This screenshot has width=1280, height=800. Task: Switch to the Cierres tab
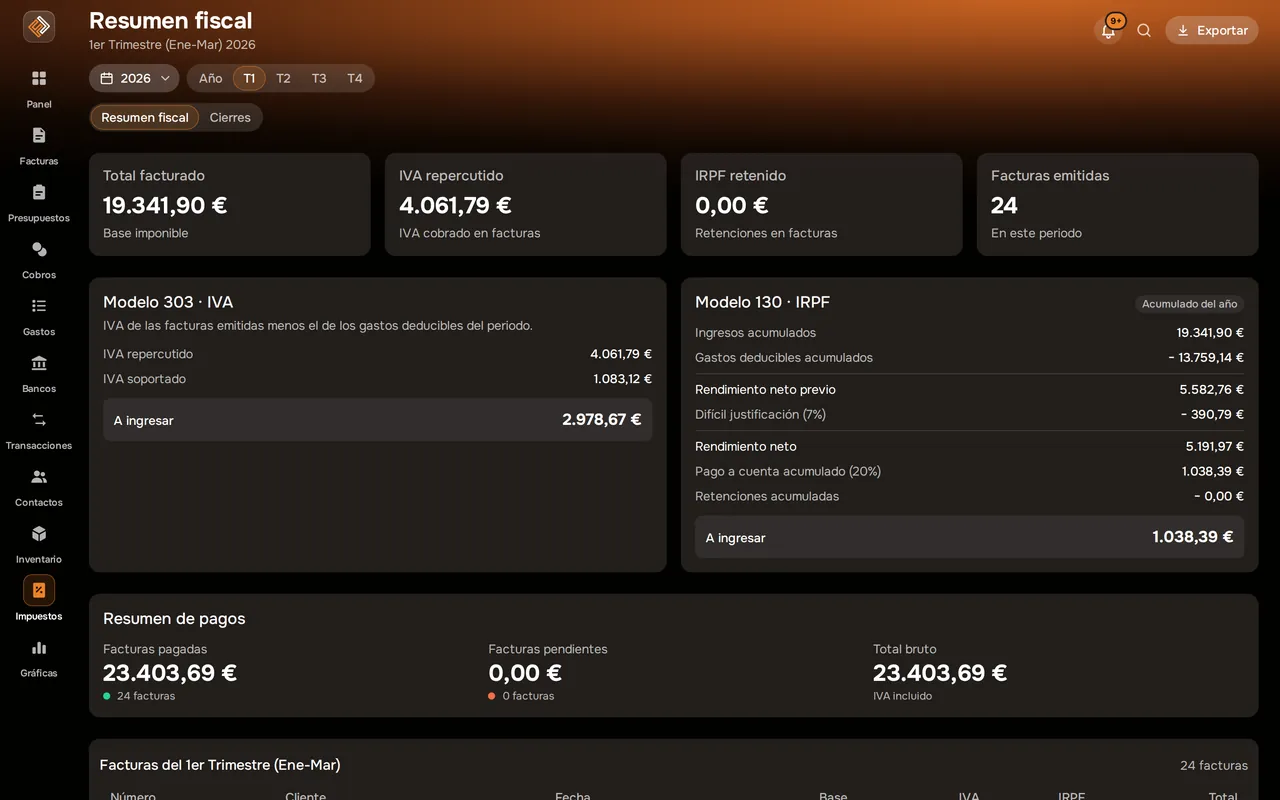[230, 117]
